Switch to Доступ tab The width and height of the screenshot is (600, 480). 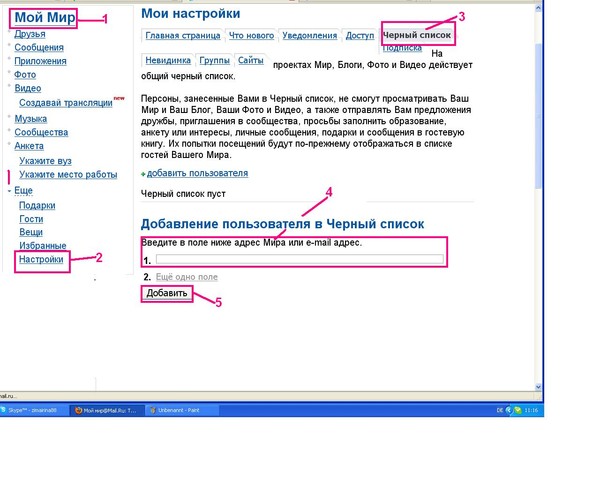click(360, 36)
